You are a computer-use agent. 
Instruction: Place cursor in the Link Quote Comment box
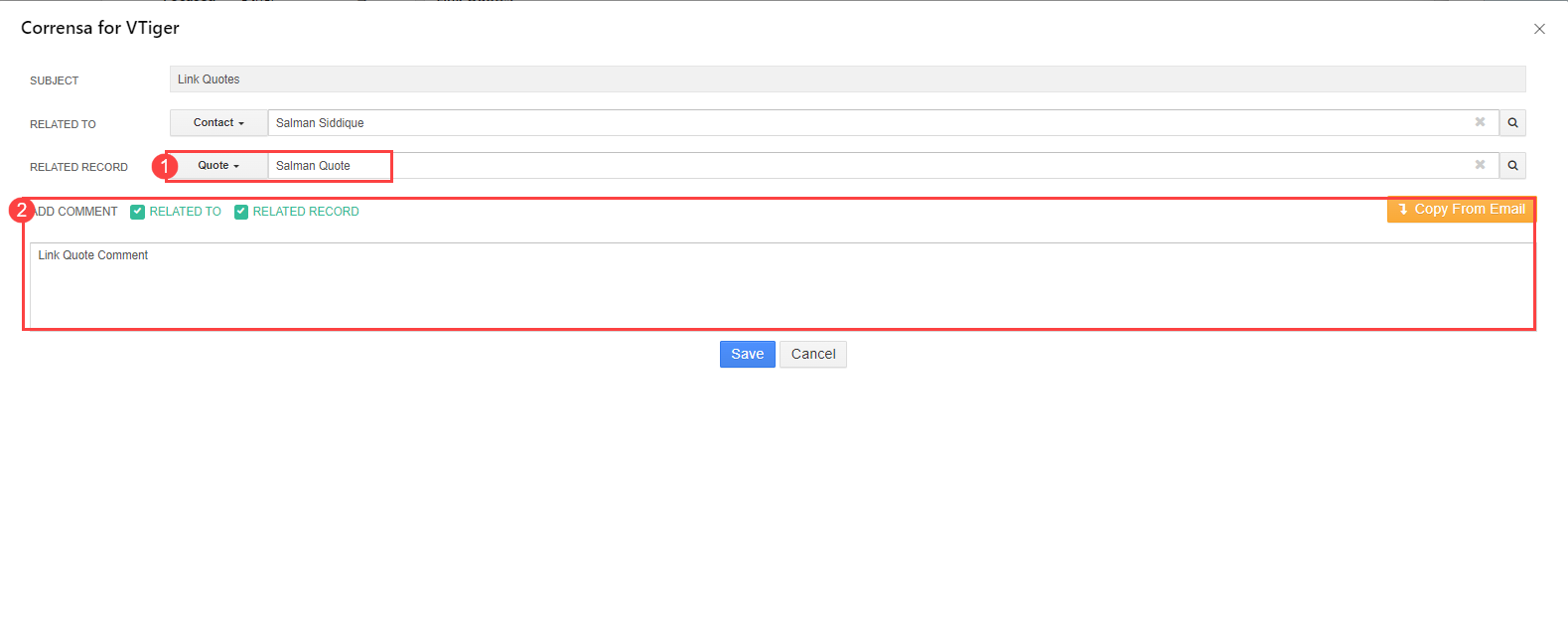(x=782, y=285)
